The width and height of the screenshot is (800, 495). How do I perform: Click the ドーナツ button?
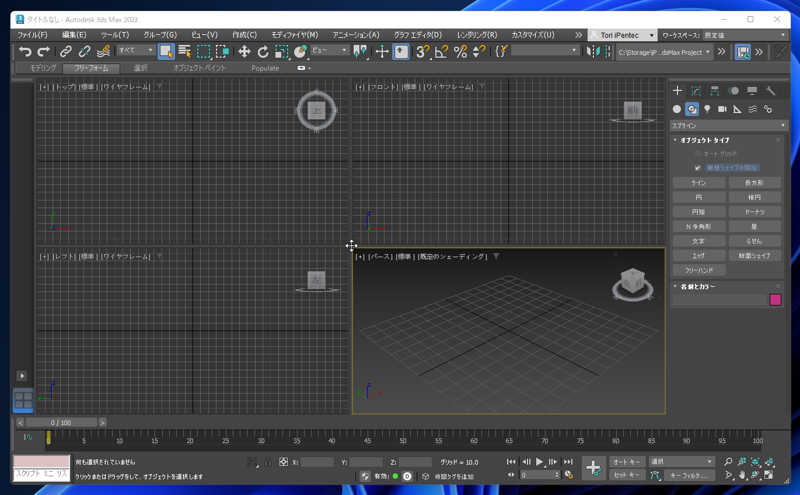(755, 212)
